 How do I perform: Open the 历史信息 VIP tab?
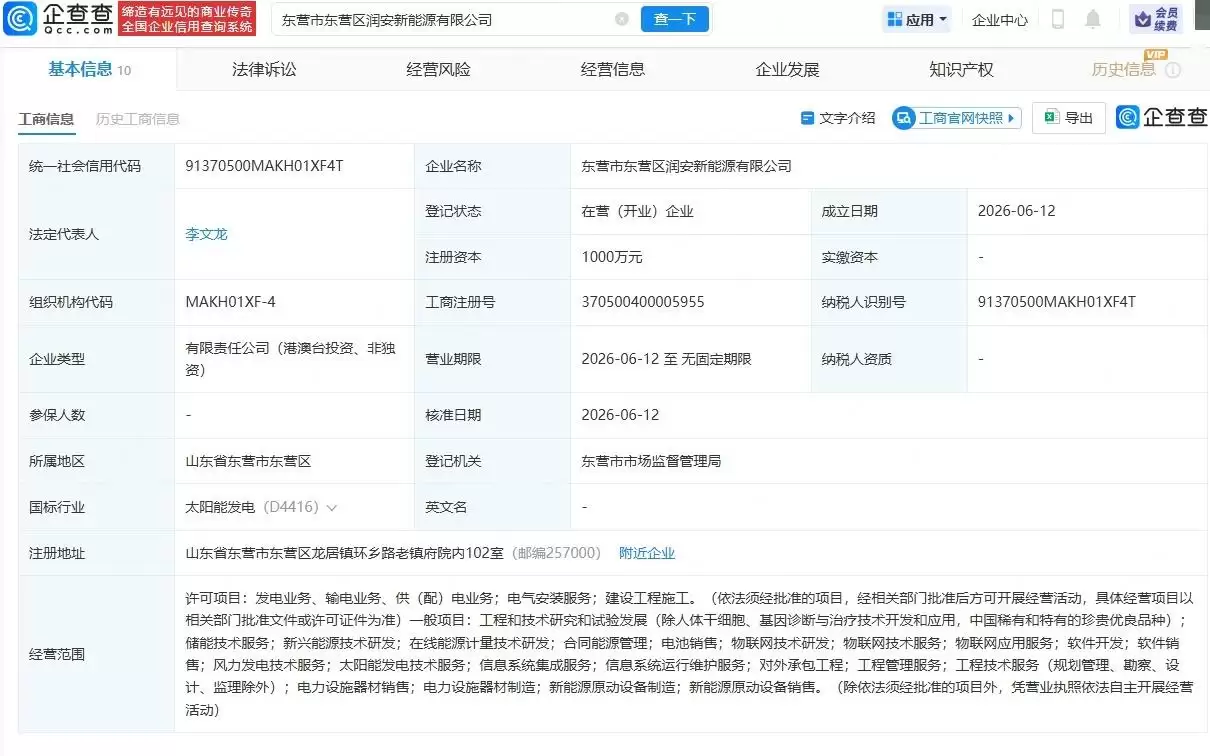[x=1123, y=69]
